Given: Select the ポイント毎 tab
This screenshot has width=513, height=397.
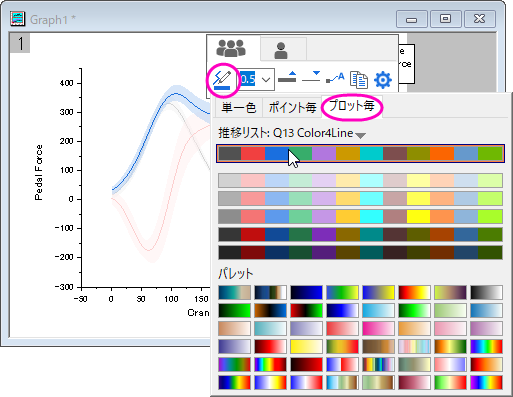Looking at the screenshot, I should click(x=292, y=108).
